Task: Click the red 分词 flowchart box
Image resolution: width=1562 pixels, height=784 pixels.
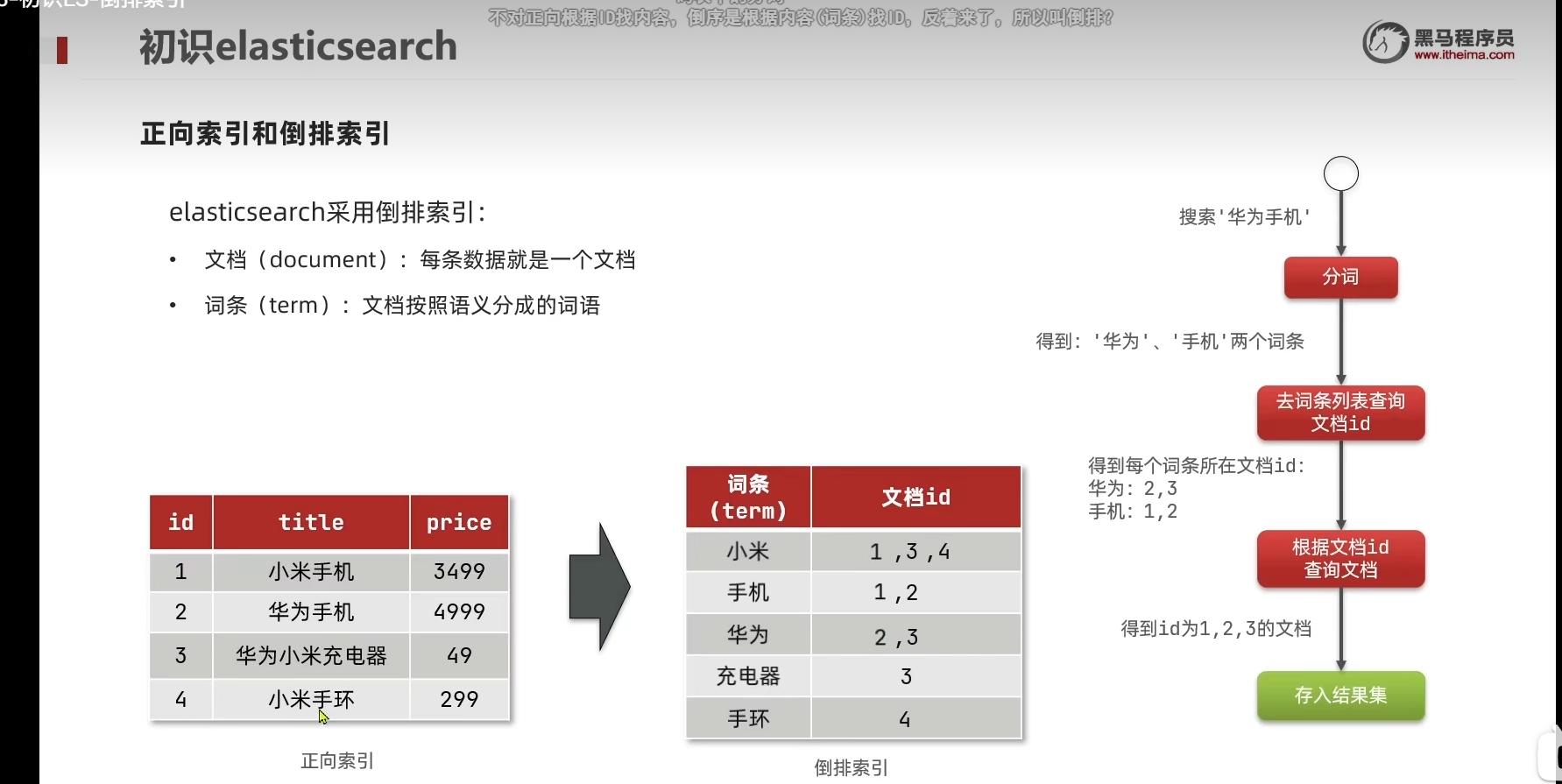Action: [x=1340, y=277]
